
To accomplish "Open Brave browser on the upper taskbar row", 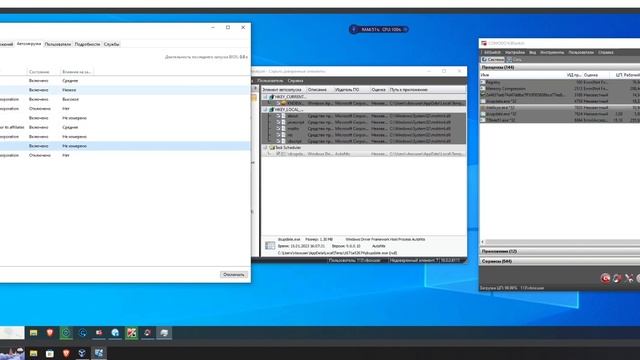I will [50, 333].
